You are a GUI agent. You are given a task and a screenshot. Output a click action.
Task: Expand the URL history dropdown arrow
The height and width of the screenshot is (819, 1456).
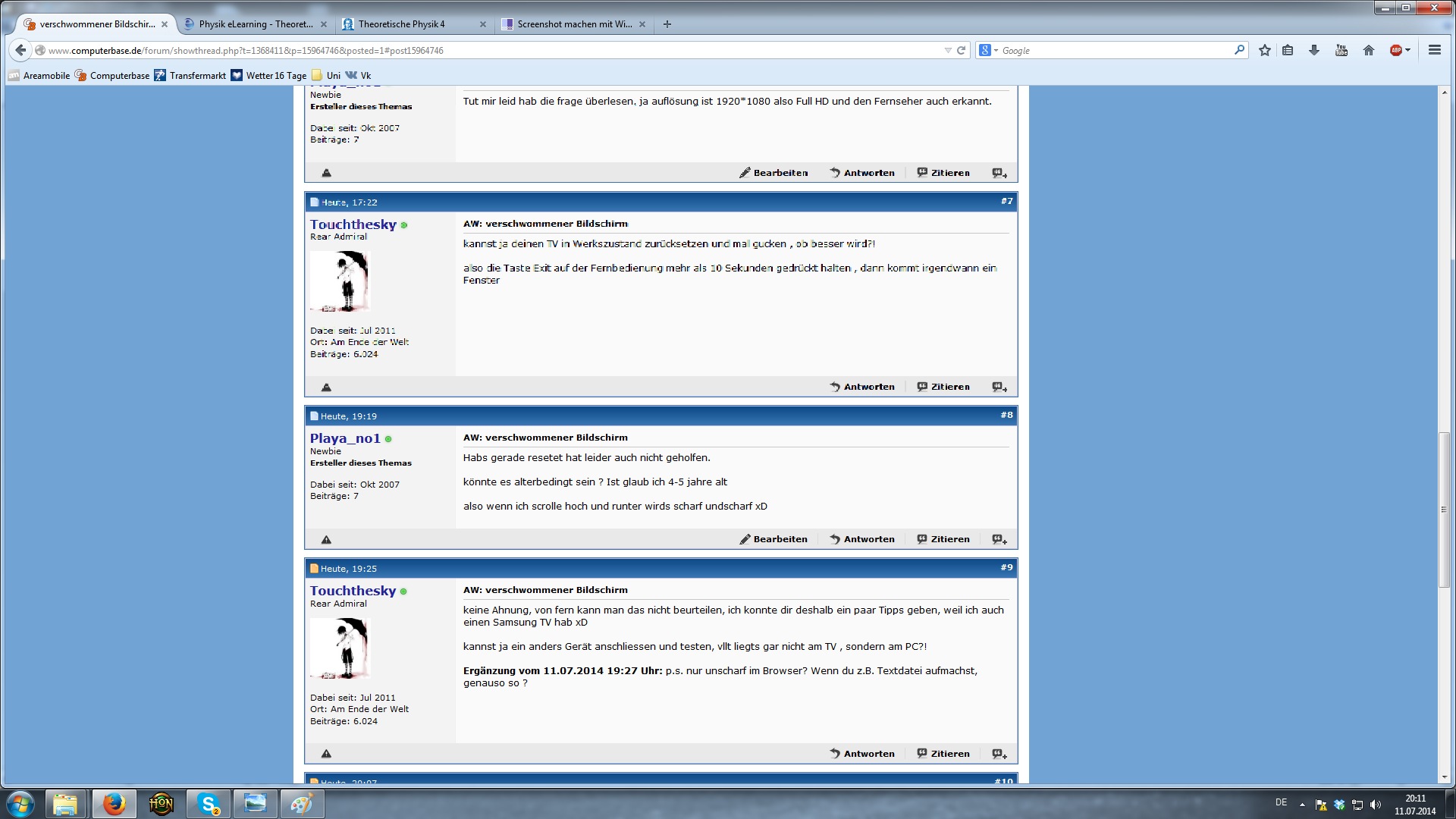coord(948,50)
